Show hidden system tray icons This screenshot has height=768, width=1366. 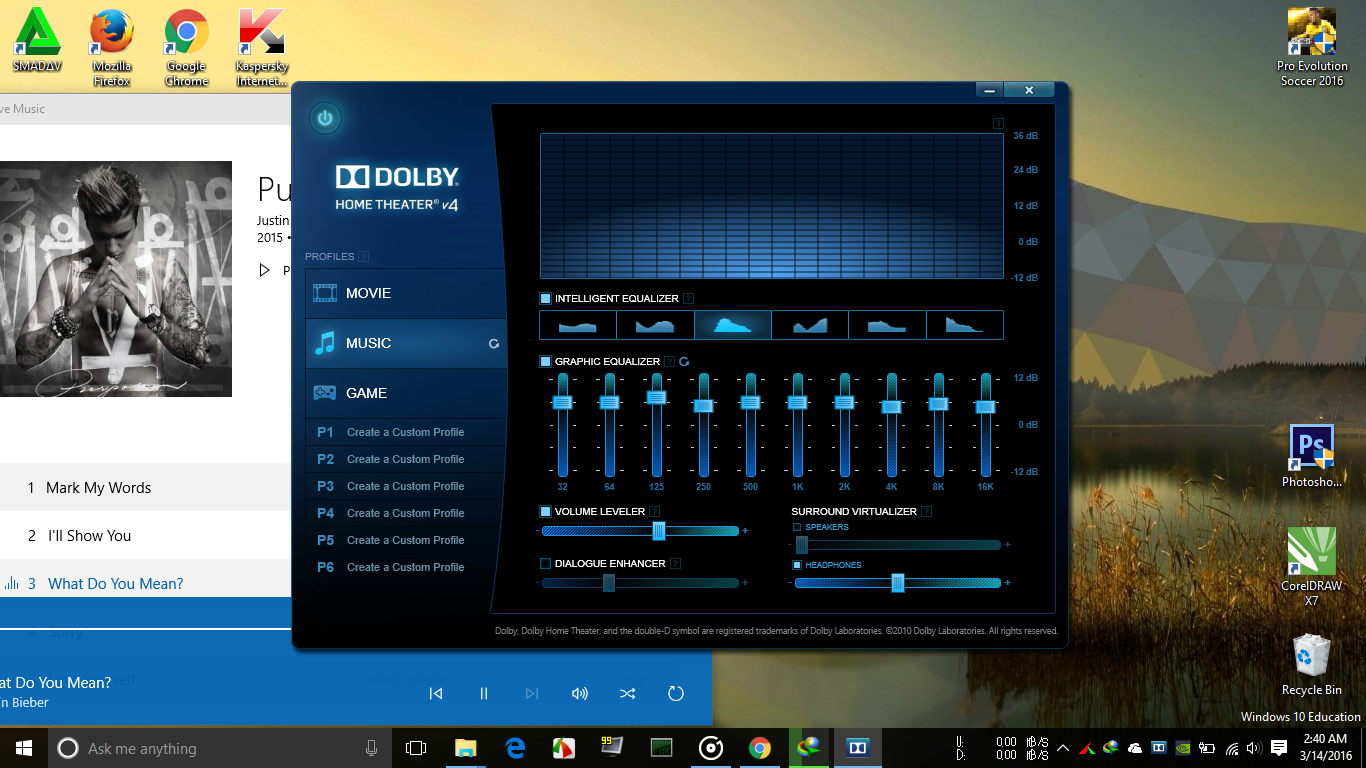1063,748
